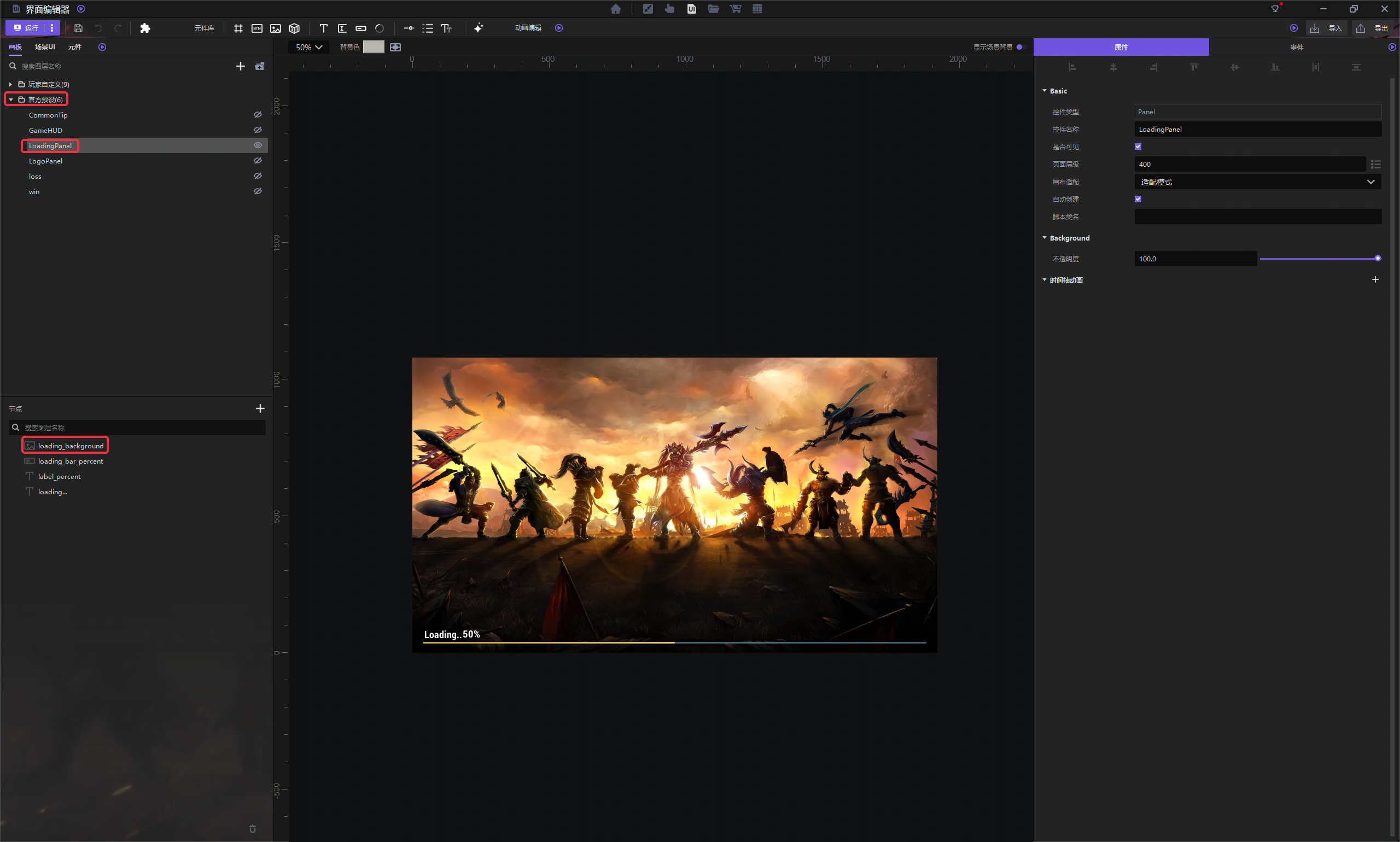Insert a BTN button control from toolbar

pos(256,28)
